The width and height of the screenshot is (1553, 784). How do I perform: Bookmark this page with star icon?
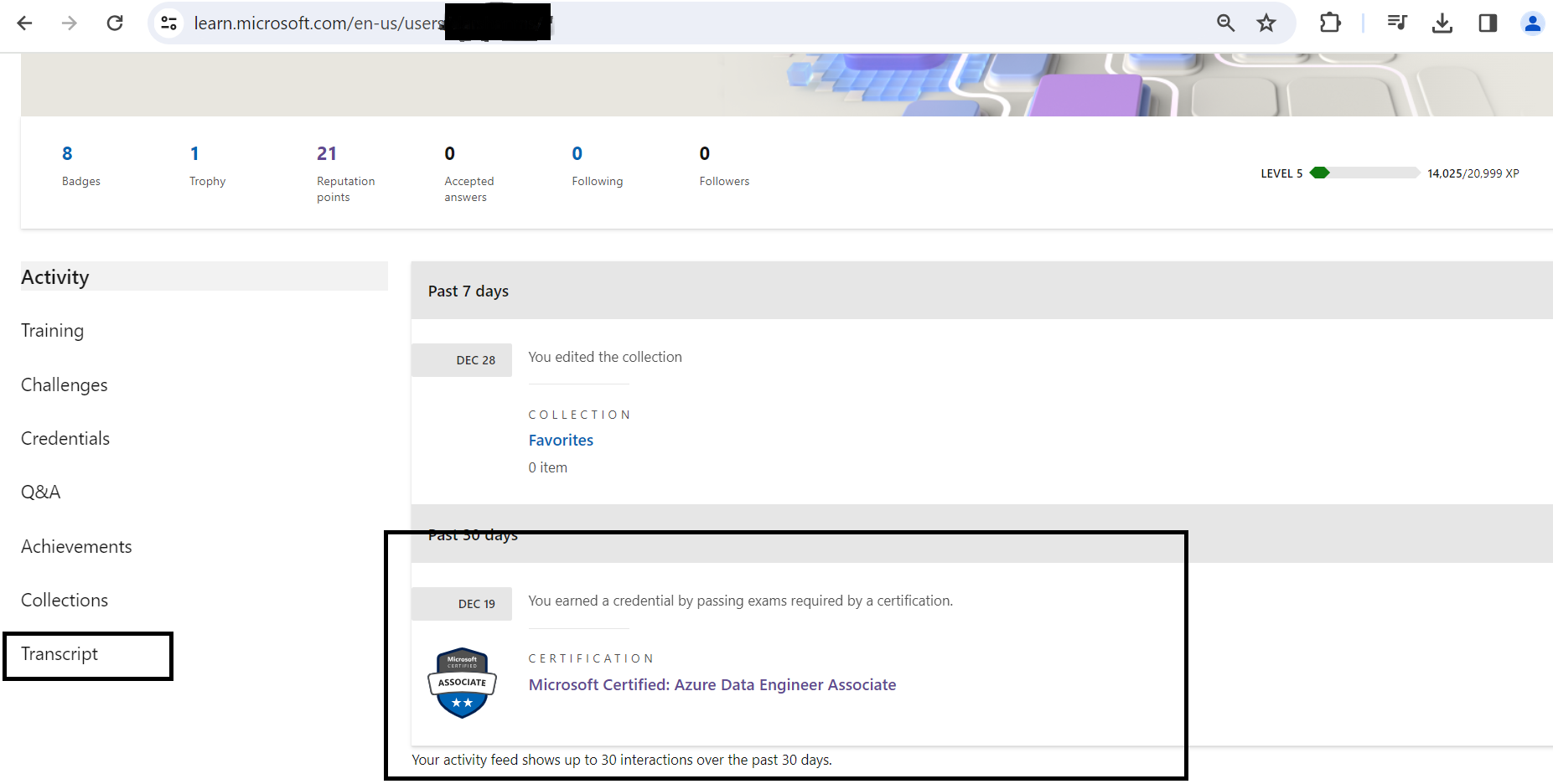coord(1266,23)
